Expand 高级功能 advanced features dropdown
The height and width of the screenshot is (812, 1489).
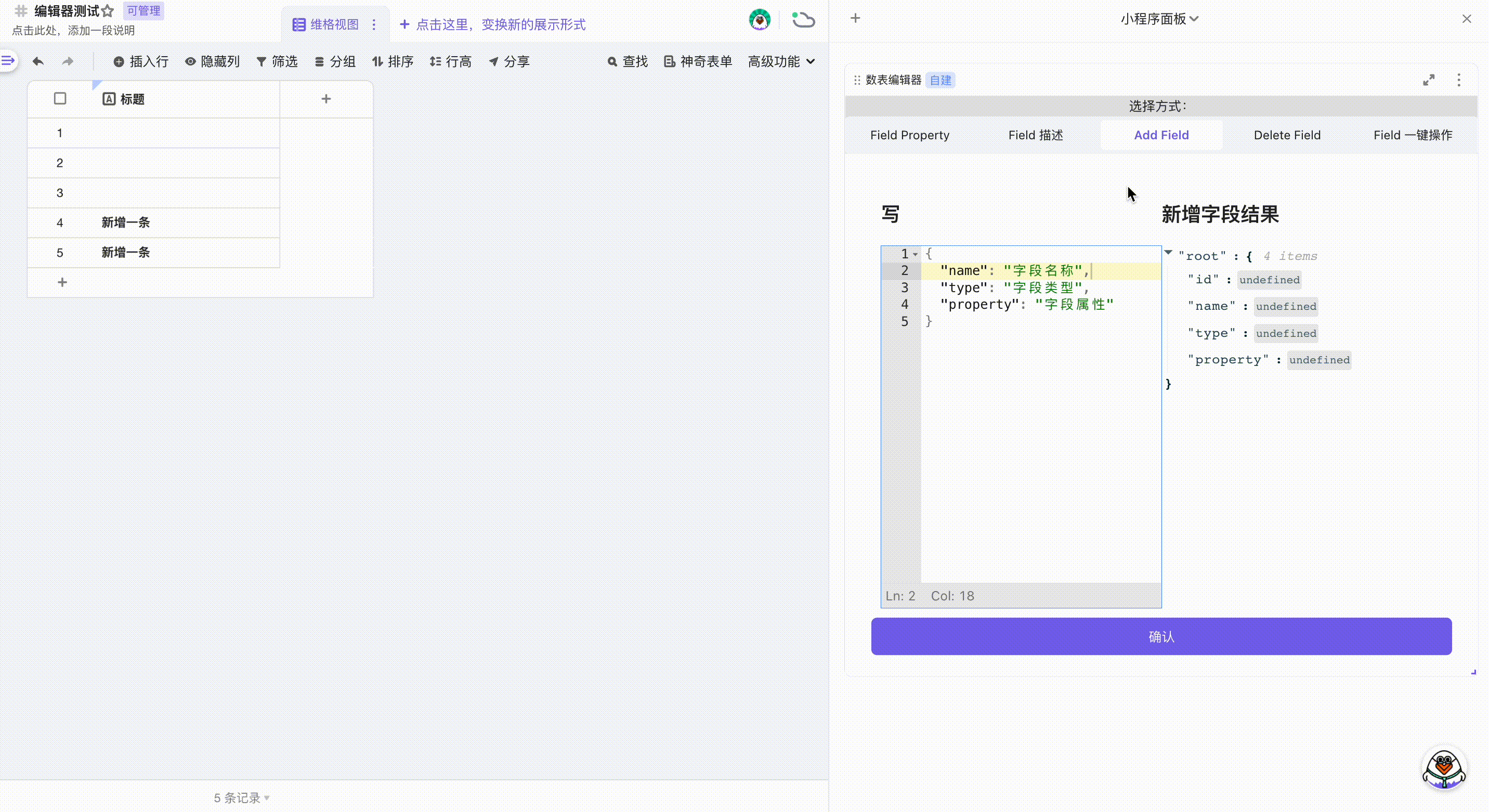tap(781, 61)
